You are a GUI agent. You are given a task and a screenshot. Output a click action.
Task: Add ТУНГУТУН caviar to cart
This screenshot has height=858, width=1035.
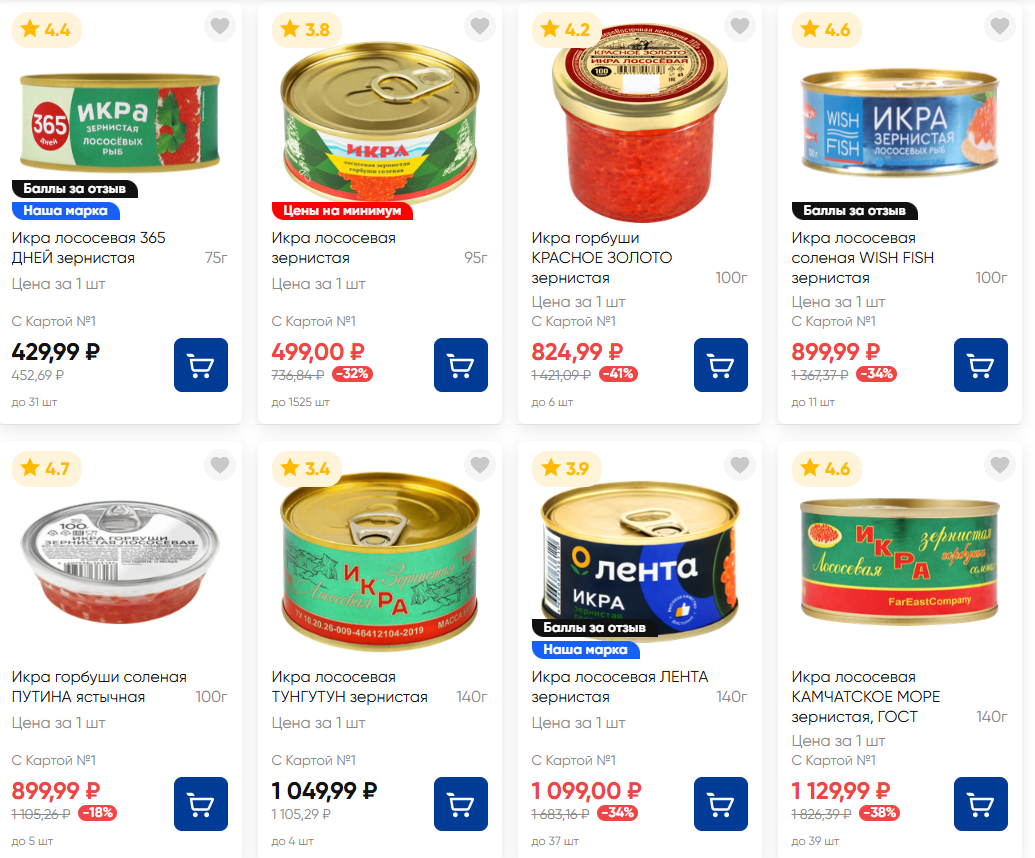(461, 804)
